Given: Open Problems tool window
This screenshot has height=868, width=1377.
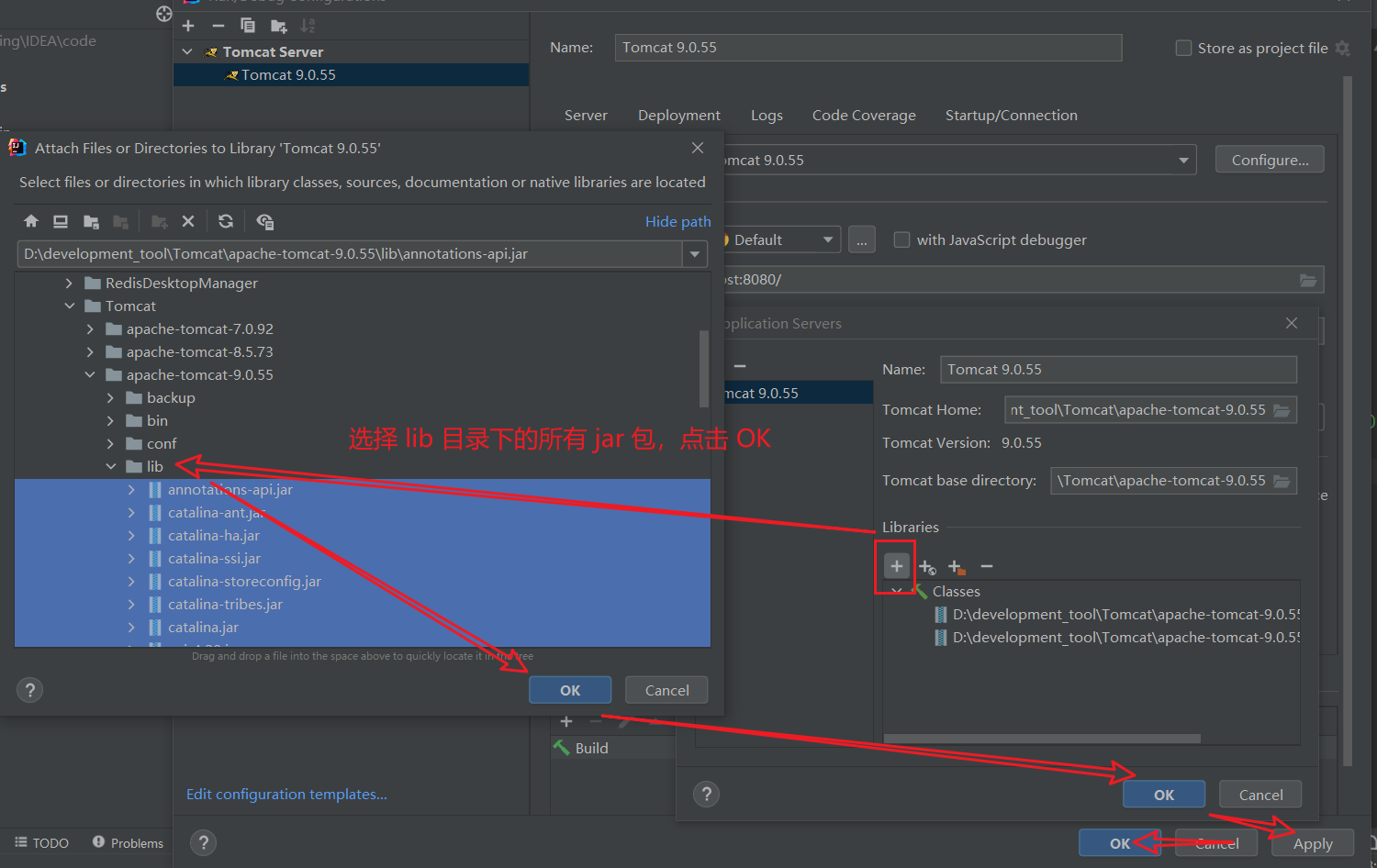Looking at the screenshot, I should [x=128, y=842].
